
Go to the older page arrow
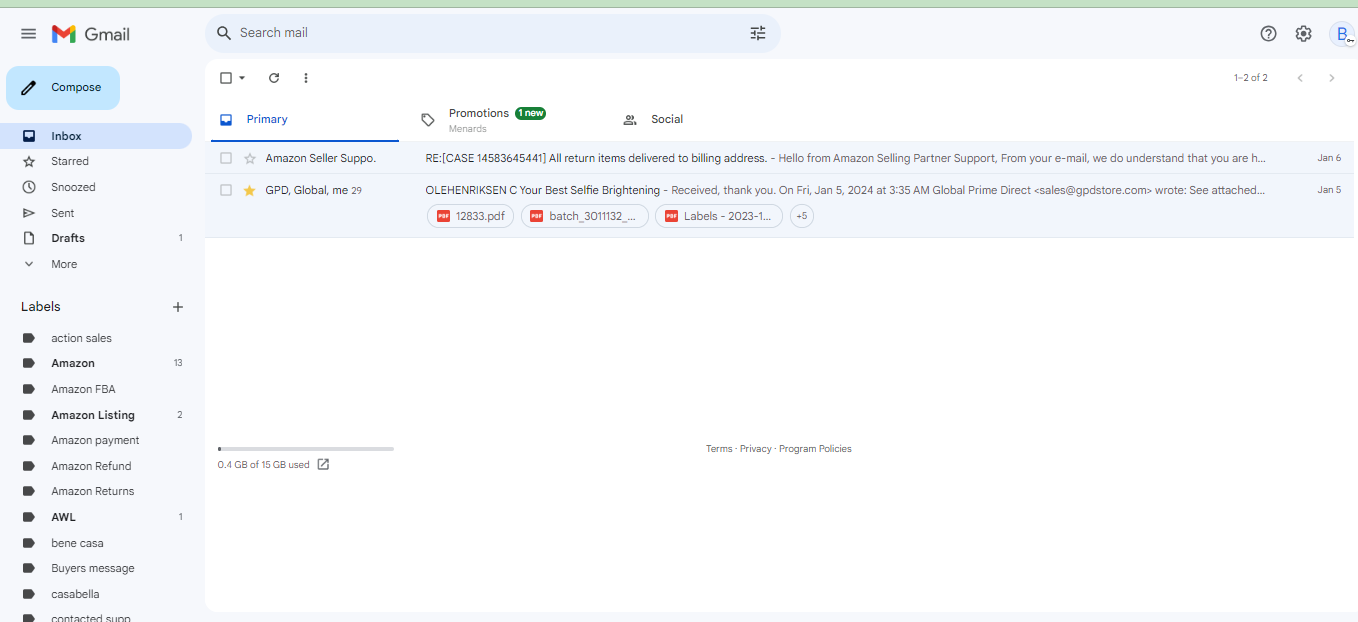point(1331,78)
